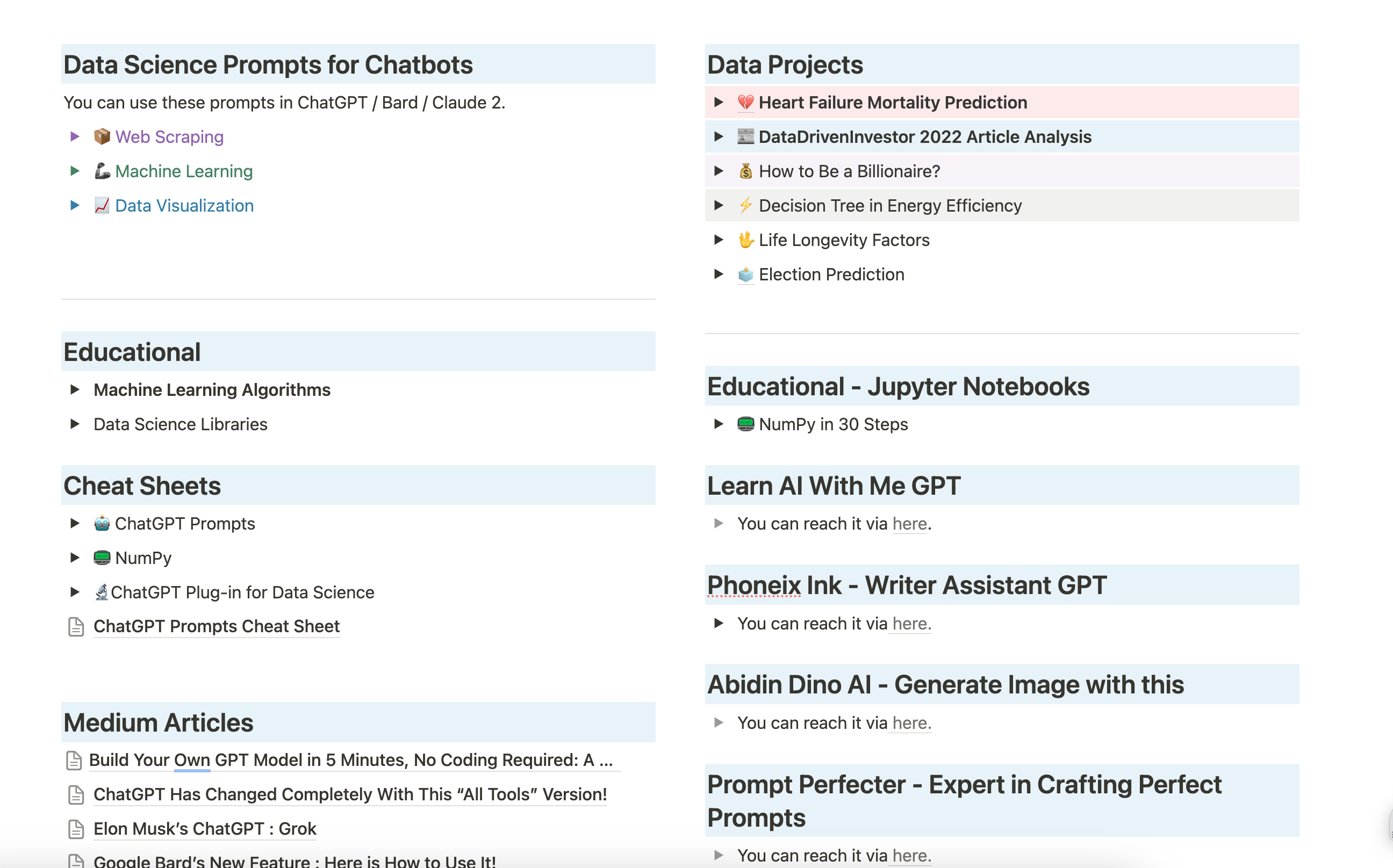Click the microscope icon on ChatGPT Plug-in for Data Science
The image size is (1393, 868).
pos(102,592)
